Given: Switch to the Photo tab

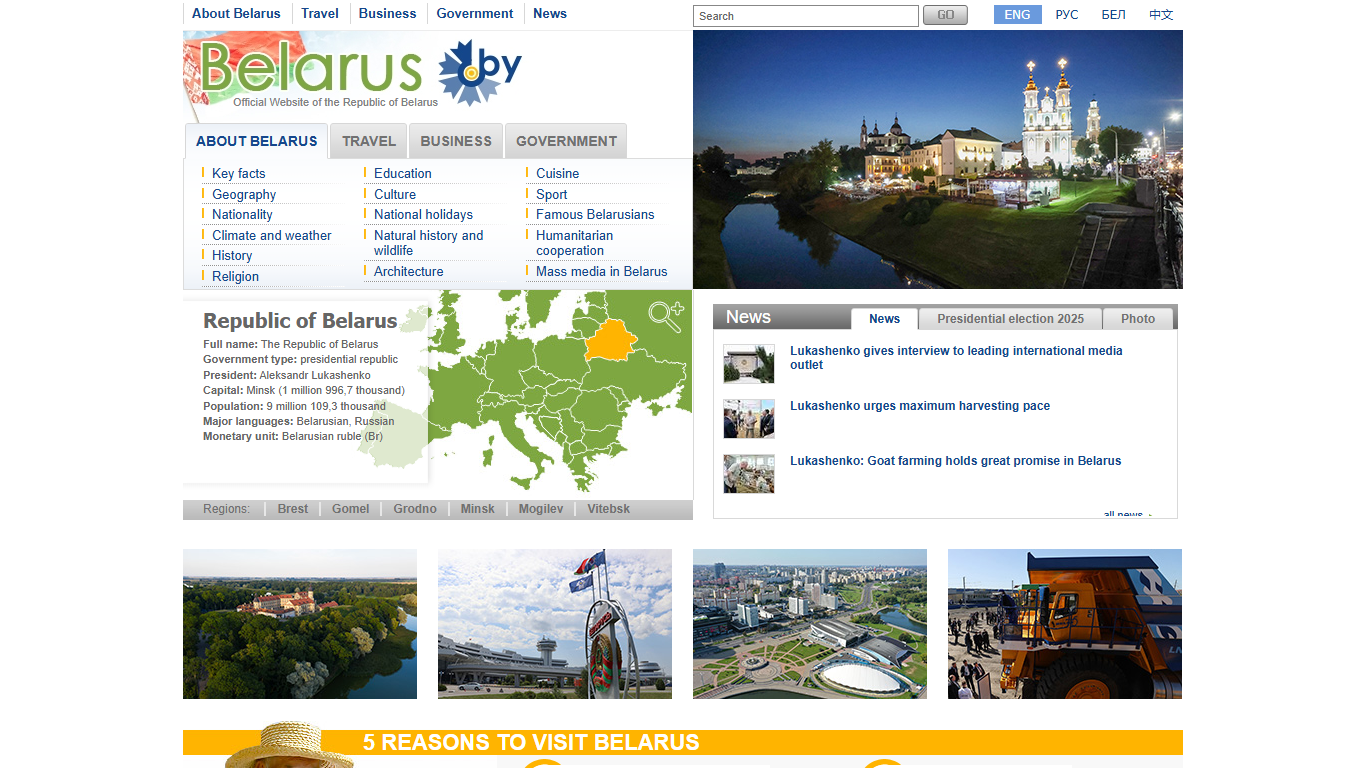Looking at the screenshot, I should pos(1138,319).
